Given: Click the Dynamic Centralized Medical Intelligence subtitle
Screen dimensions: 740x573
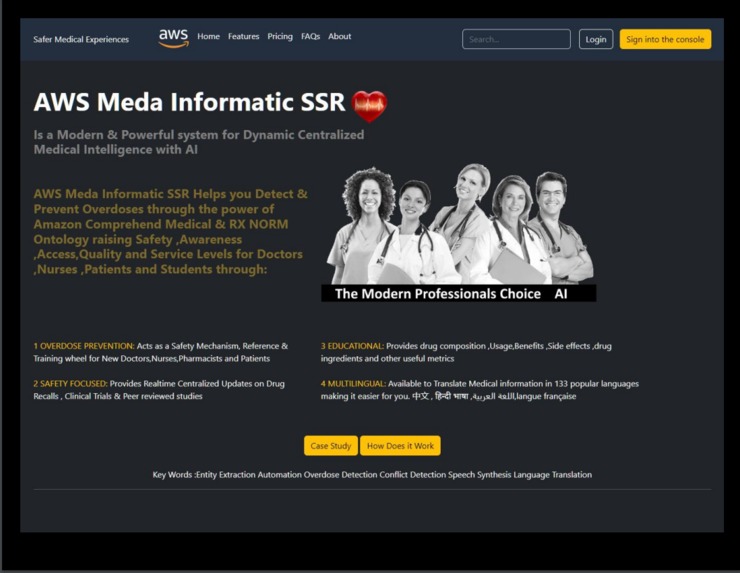Looking at the screenshot, I should 199,142.
